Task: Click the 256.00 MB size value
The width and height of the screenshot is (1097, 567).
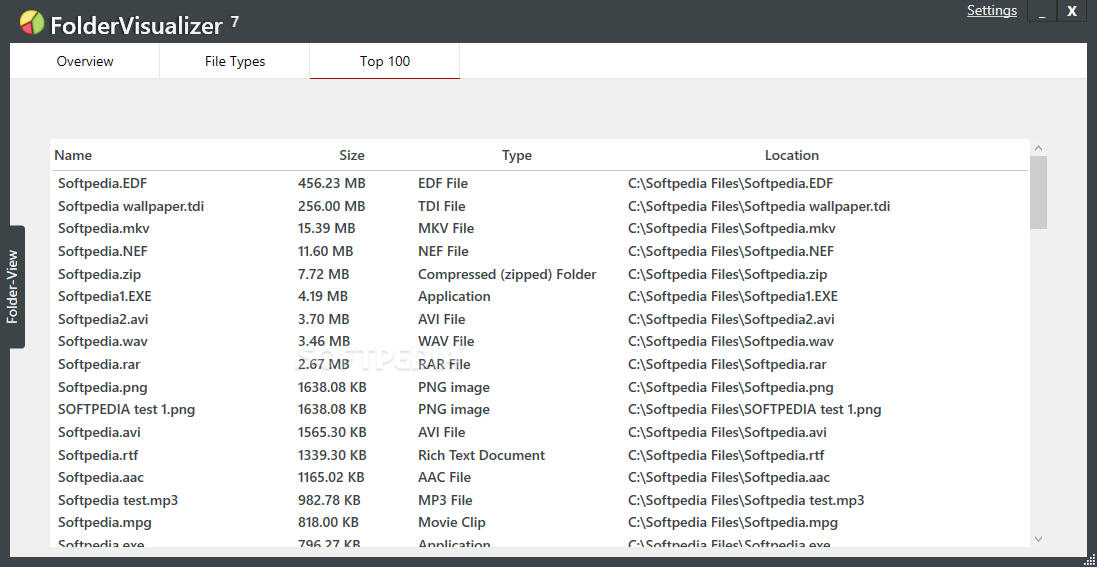Action: pyautogui.click(x=332, y=206)
